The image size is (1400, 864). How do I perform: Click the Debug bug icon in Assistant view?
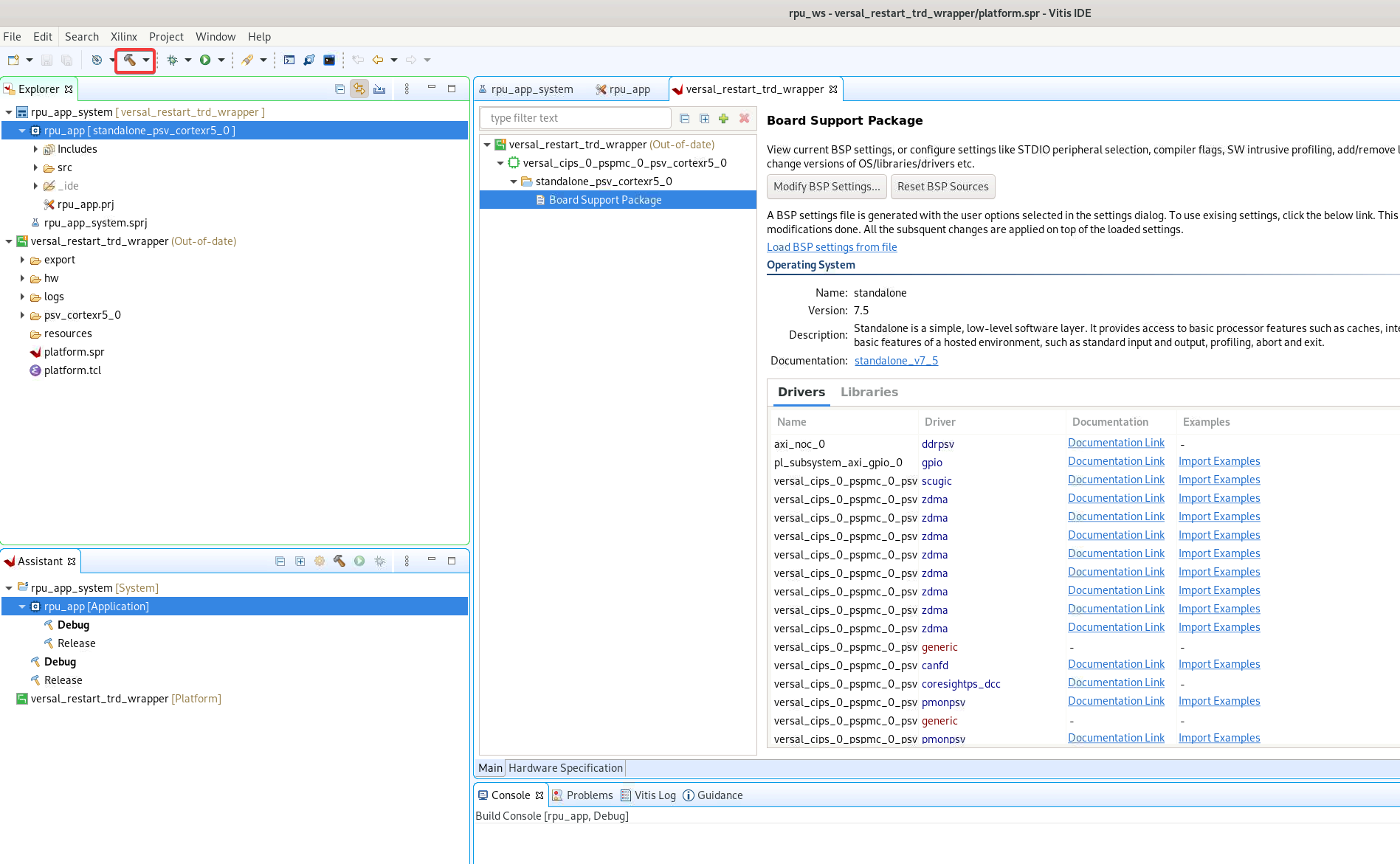tap(379, 561)
